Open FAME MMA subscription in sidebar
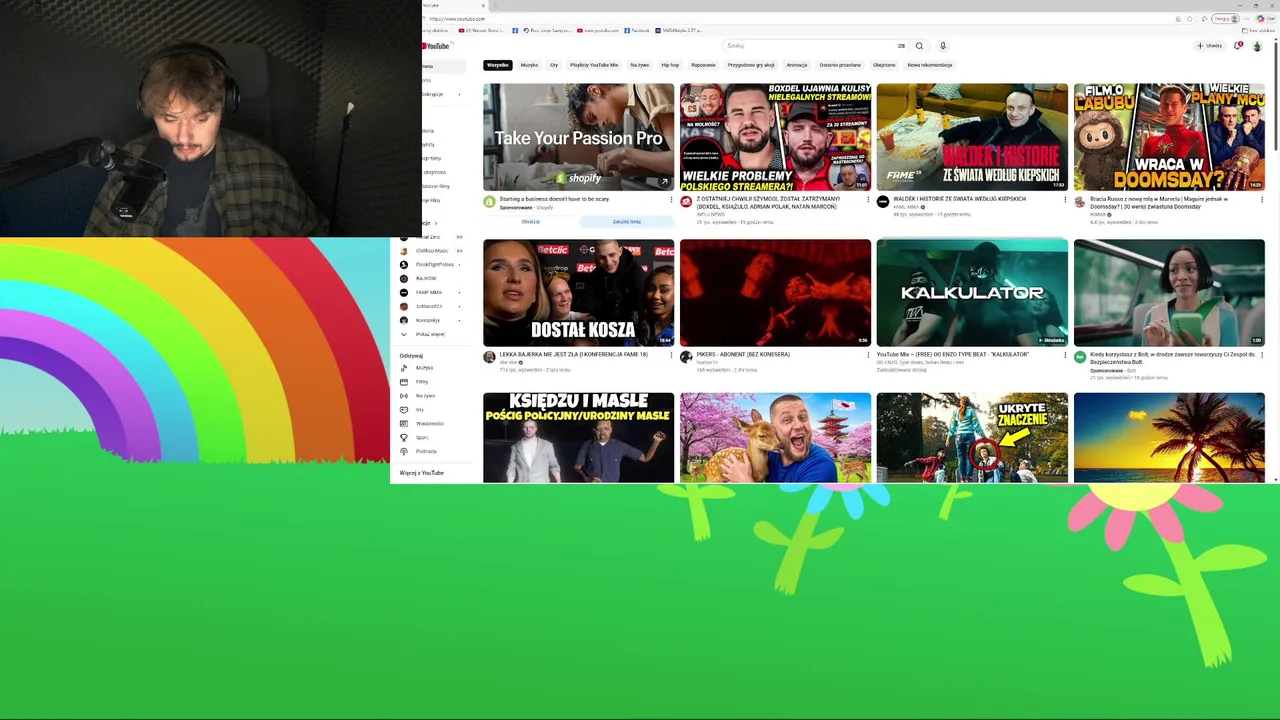The image size is (1280, 720). click(x=431, y=293)
